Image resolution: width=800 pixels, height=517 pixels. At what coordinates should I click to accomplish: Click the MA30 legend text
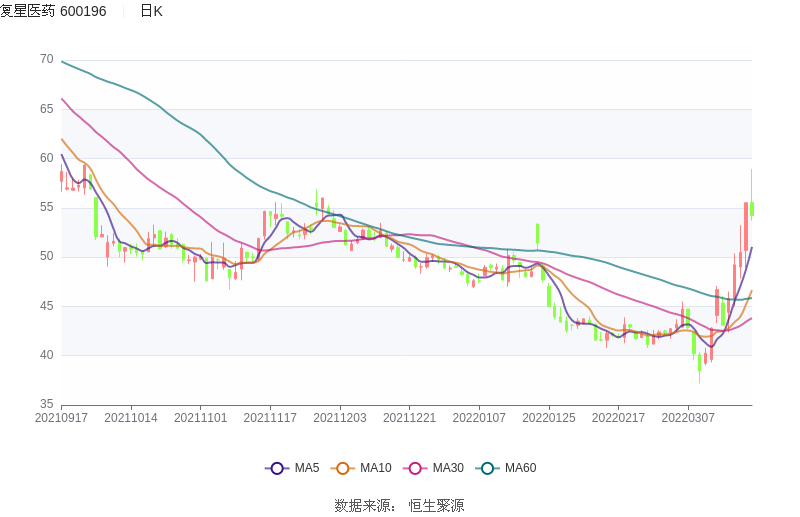coord(448,468)
